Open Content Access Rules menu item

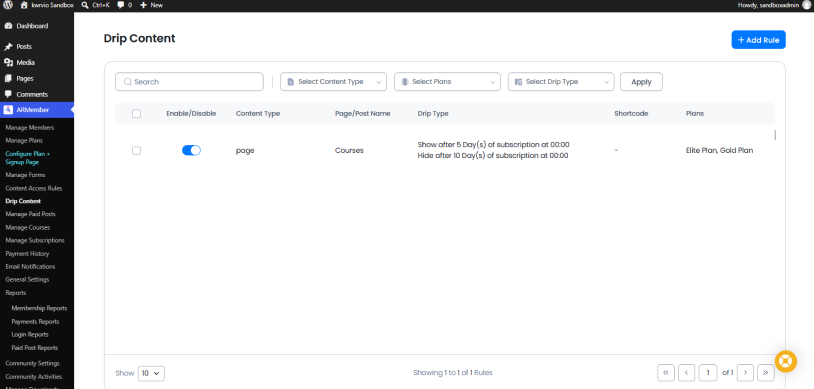point(34,189)
